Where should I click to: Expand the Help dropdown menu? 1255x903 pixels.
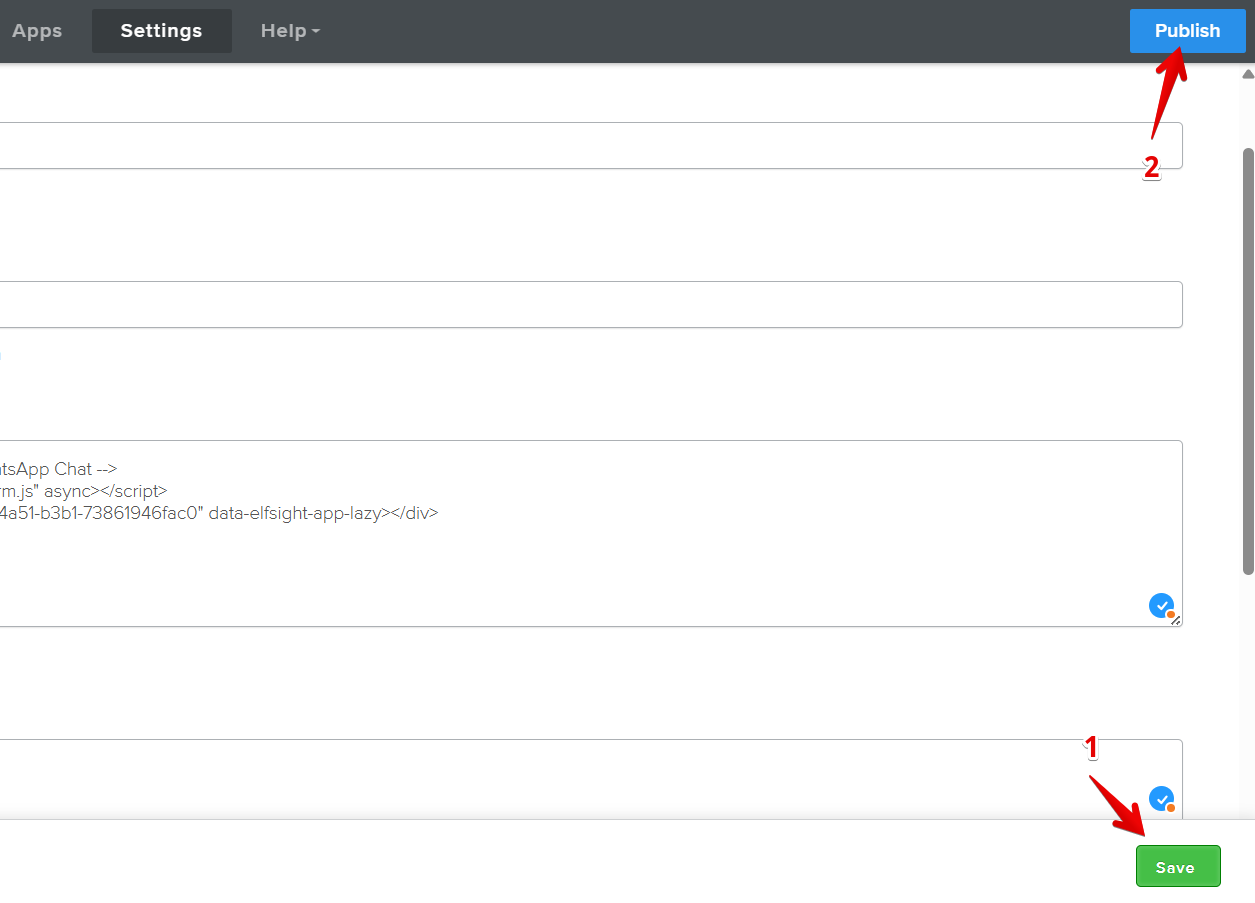[x=290, y=31]
